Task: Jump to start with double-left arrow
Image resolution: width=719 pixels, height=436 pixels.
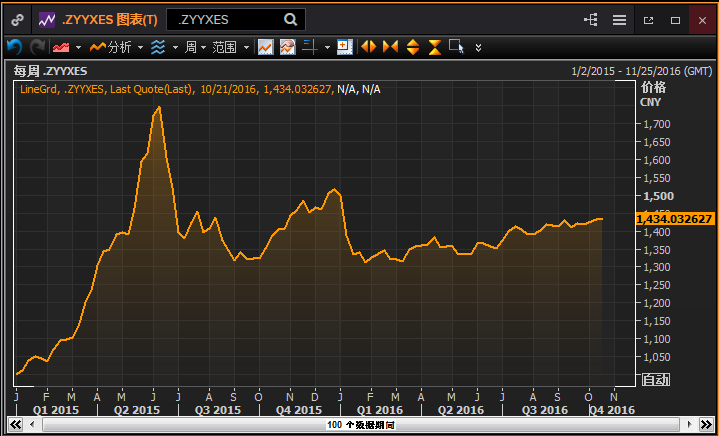Action: pyautogui.click(x=15, y=424)
